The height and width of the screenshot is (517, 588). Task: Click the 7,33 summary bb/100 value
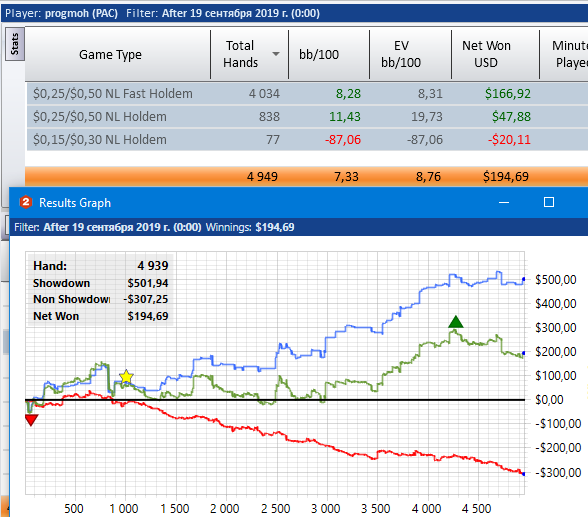click(x=346, y=177)
